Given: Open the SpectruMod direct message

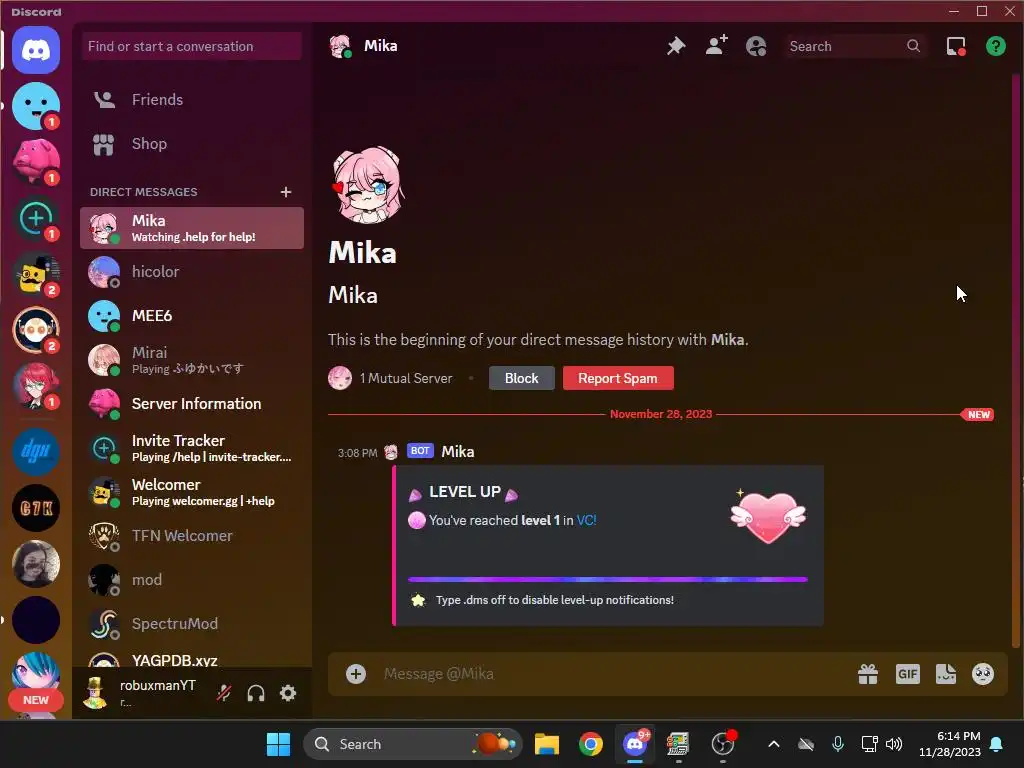Looking at the screenshot, I should pyautogui.click(x=192, y=624).
